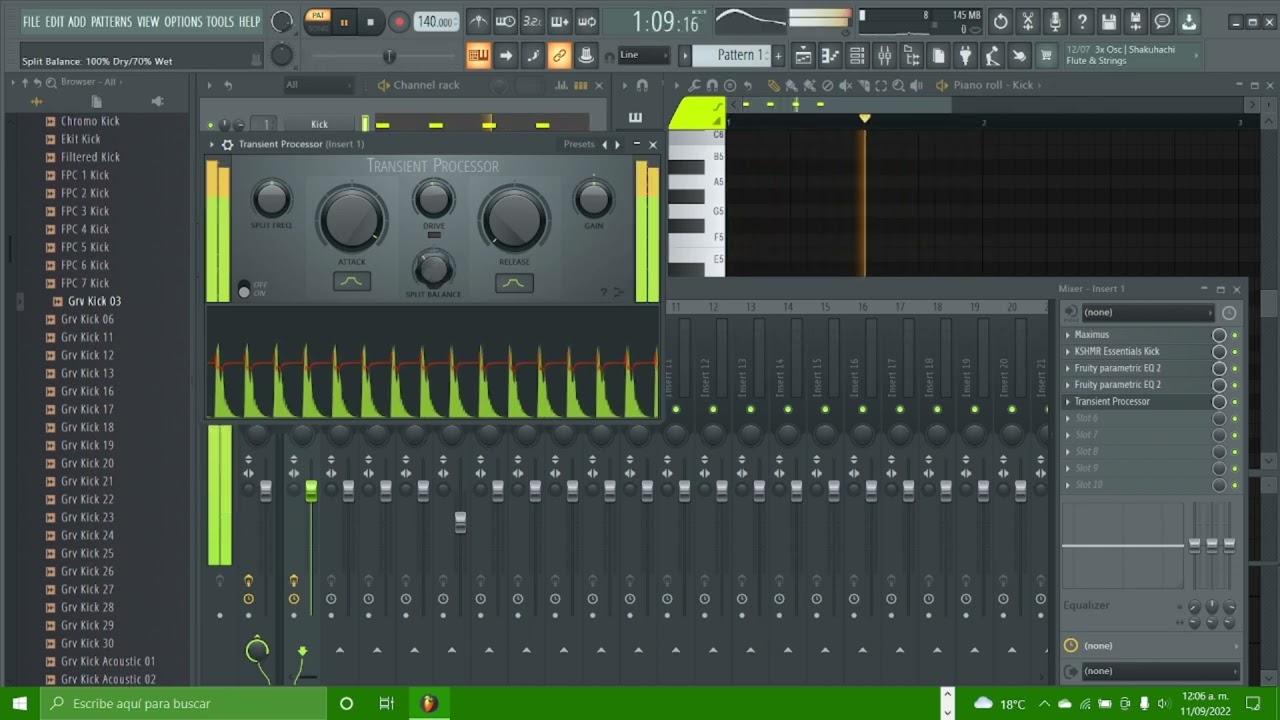1280x720 pixels.
Task: Select next preset arrow in Transient Processor
Action: click(617, 144)
